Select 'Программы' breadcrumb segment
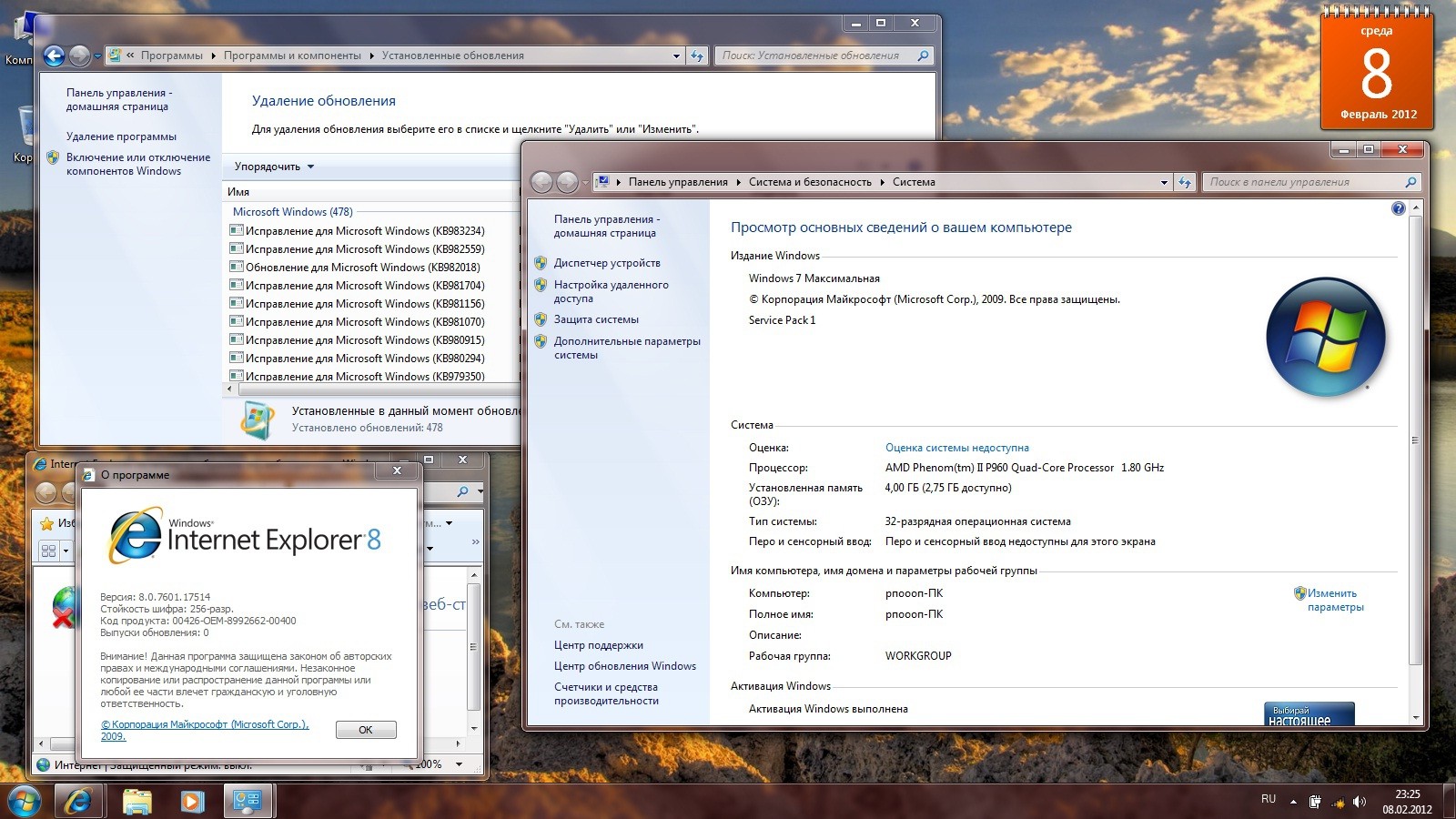This screenshot has width=1456, height=819. coord(171,56)
